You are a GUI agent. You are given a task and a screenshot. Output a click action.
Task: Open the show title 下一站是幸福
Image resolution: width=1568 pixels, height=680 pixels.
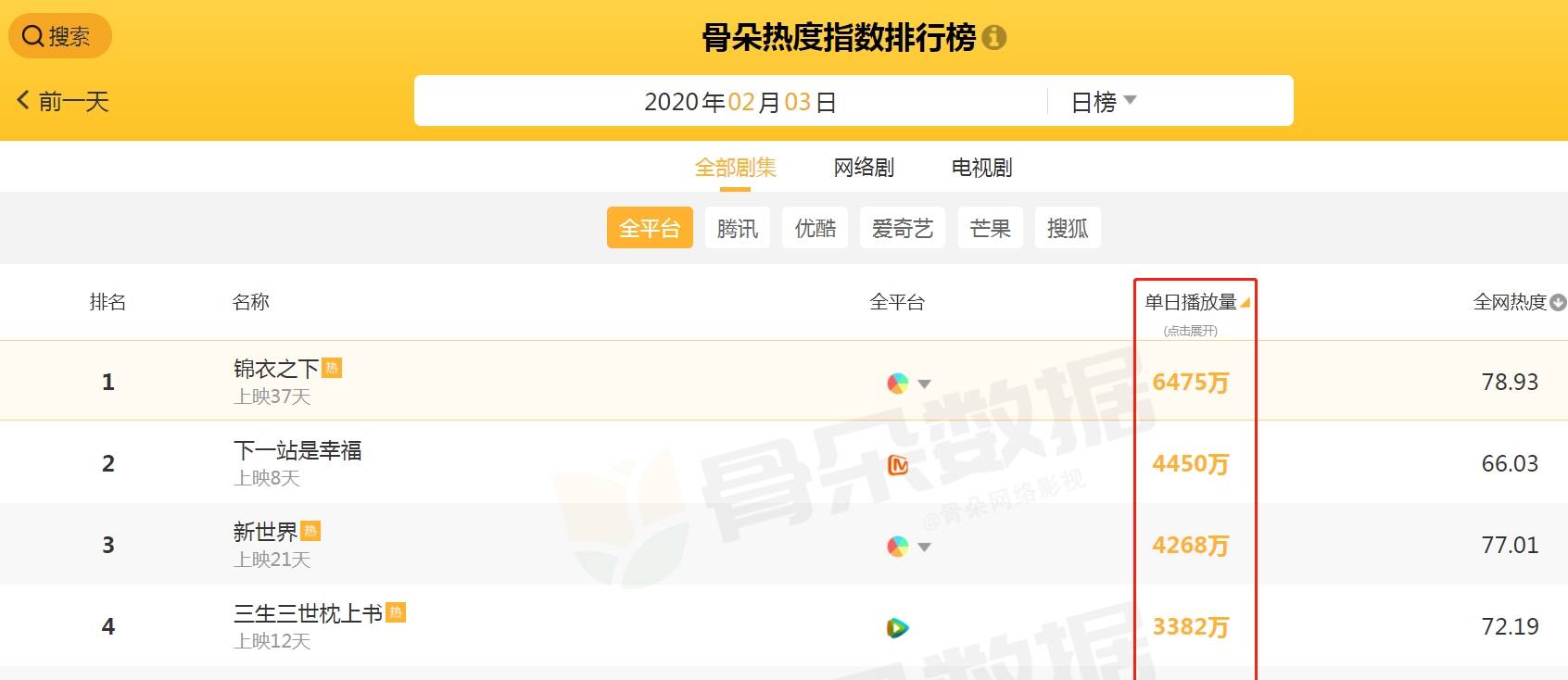(297, 450)
